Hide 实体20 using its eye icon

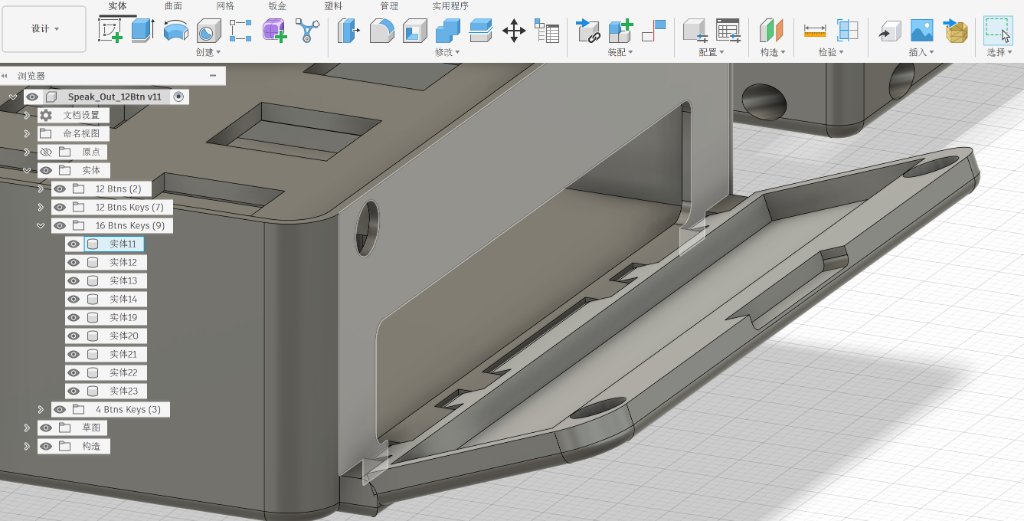tap(73, 336)
